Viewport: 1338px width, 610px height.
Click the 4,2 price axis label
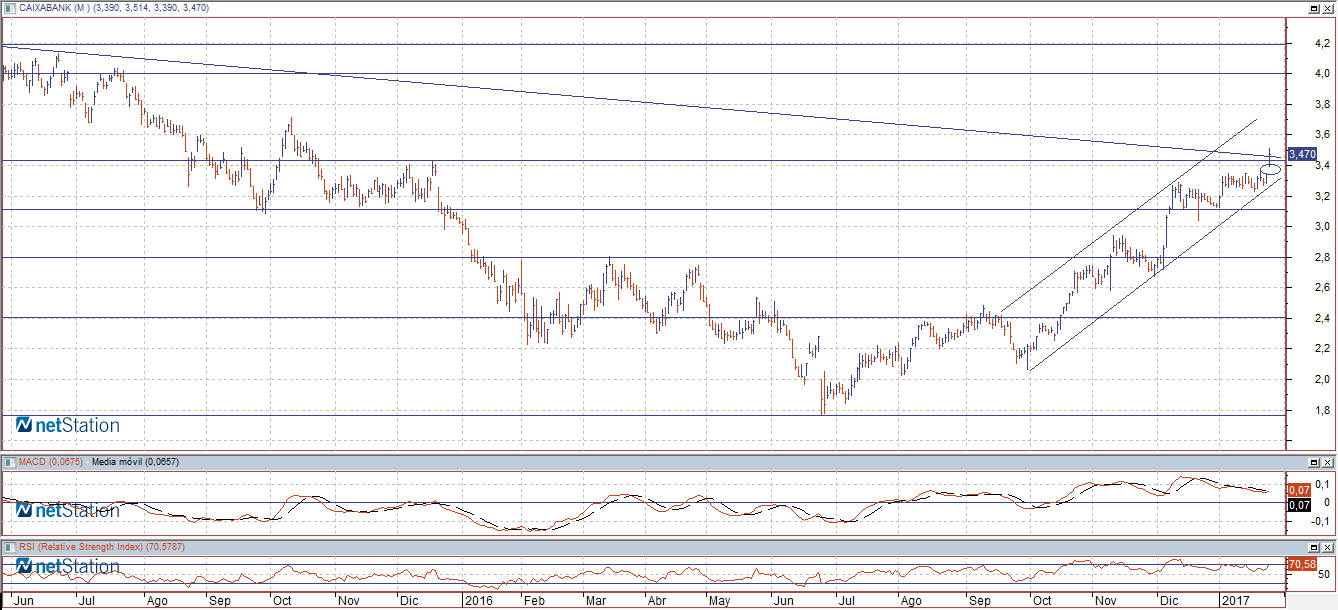pos(1322,44)
